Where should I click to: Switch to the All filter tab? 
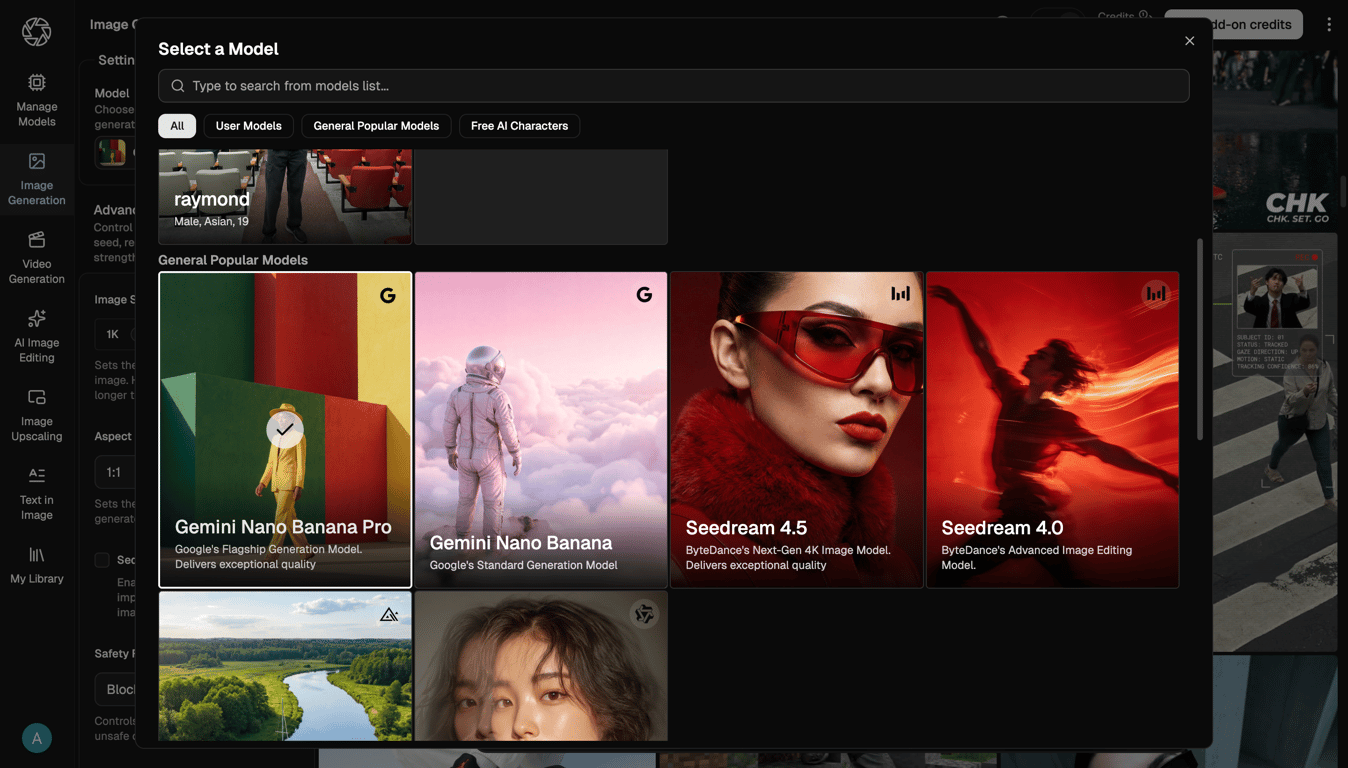coord(177,126)
